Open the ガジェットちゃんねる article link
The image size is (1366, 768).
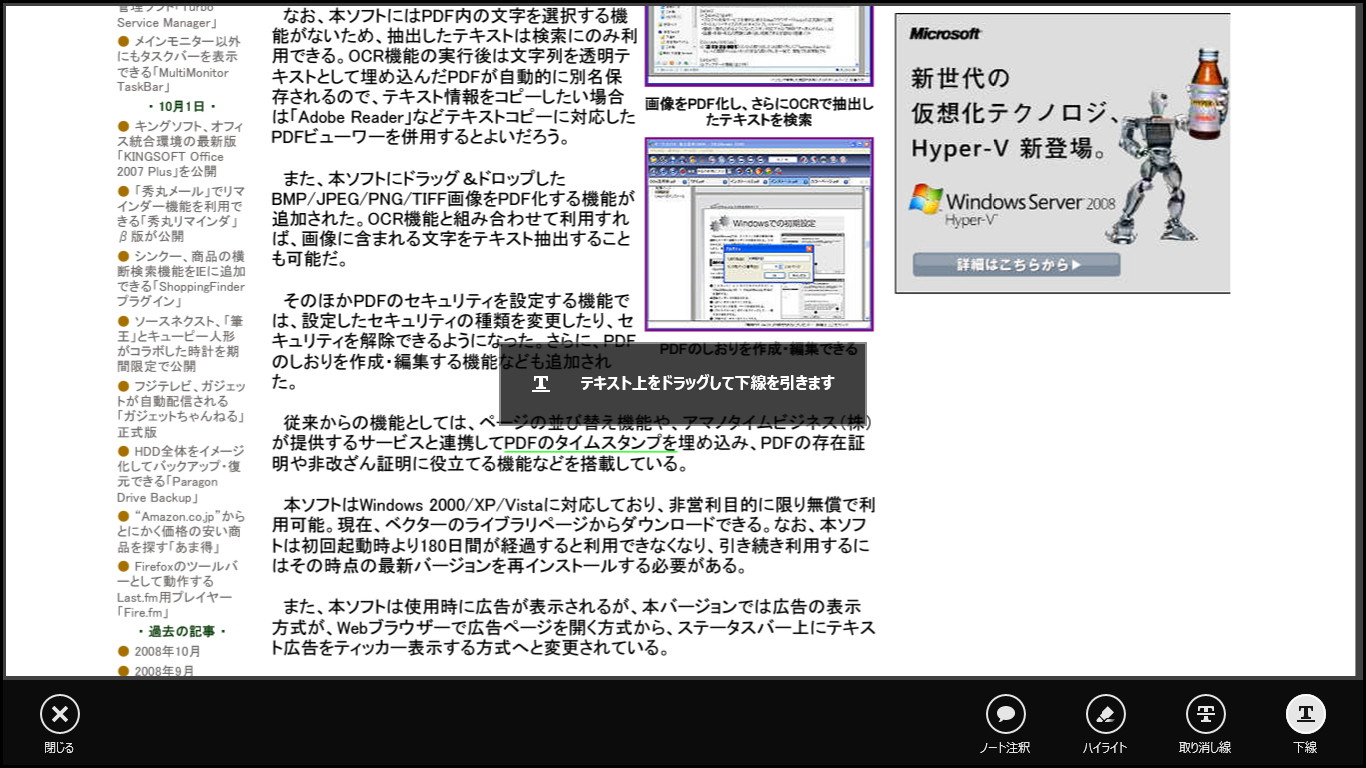[181, 409]
